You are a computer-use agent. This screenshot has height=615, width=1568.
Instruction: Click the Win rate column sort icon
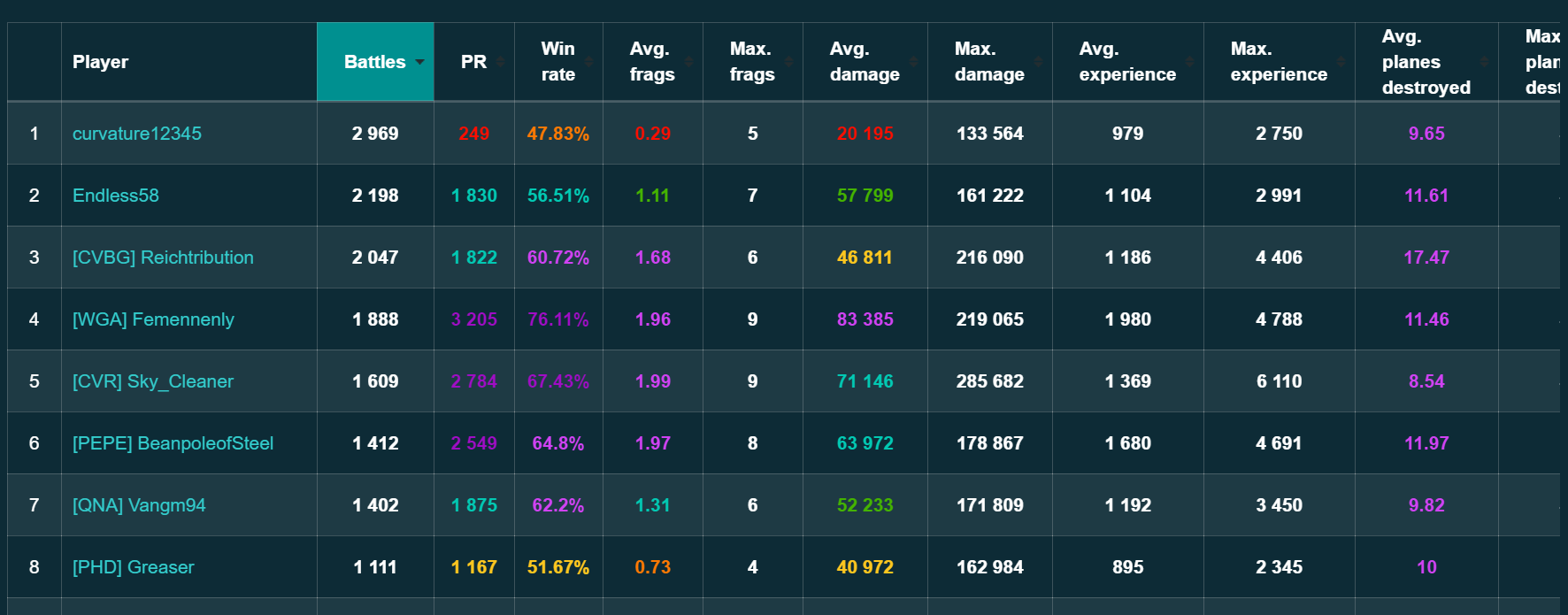[x=589, y=62]
